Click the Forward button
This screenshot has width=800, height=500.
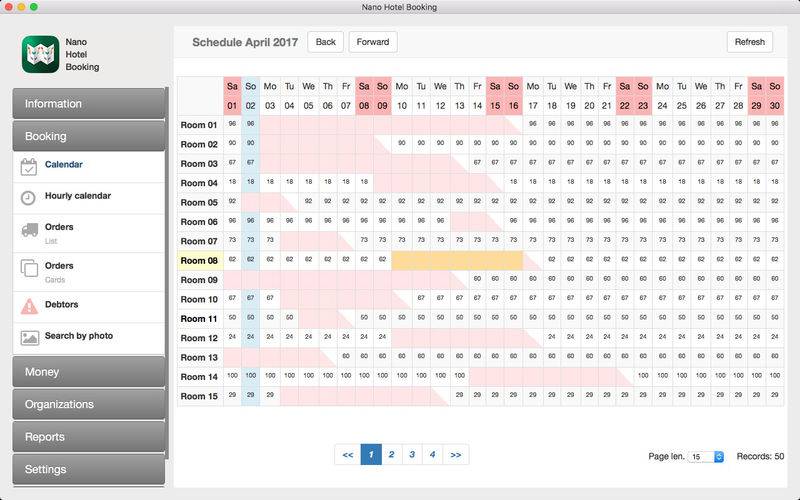373,42
